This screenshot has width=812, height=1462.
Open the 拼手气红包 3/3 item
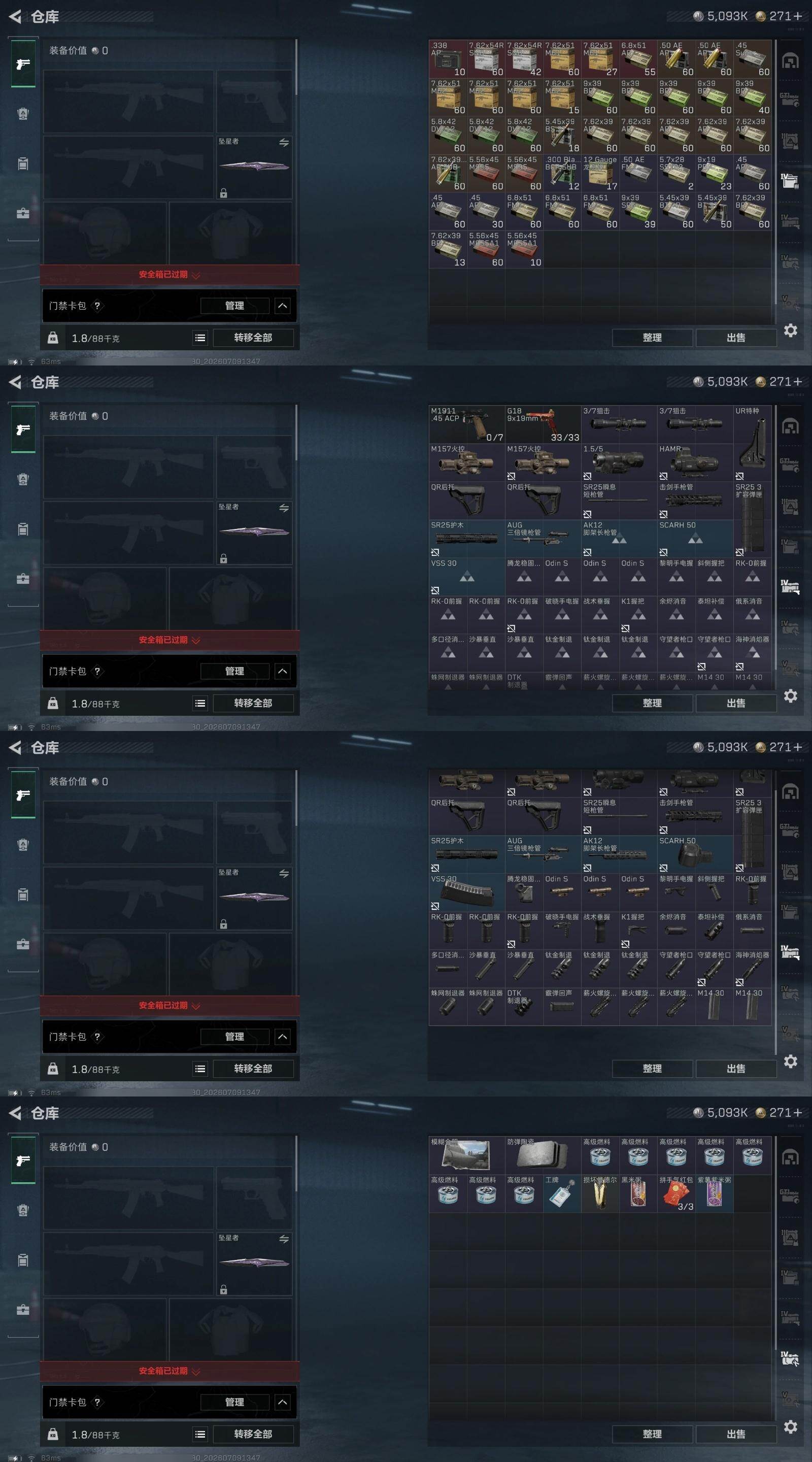676,1193
